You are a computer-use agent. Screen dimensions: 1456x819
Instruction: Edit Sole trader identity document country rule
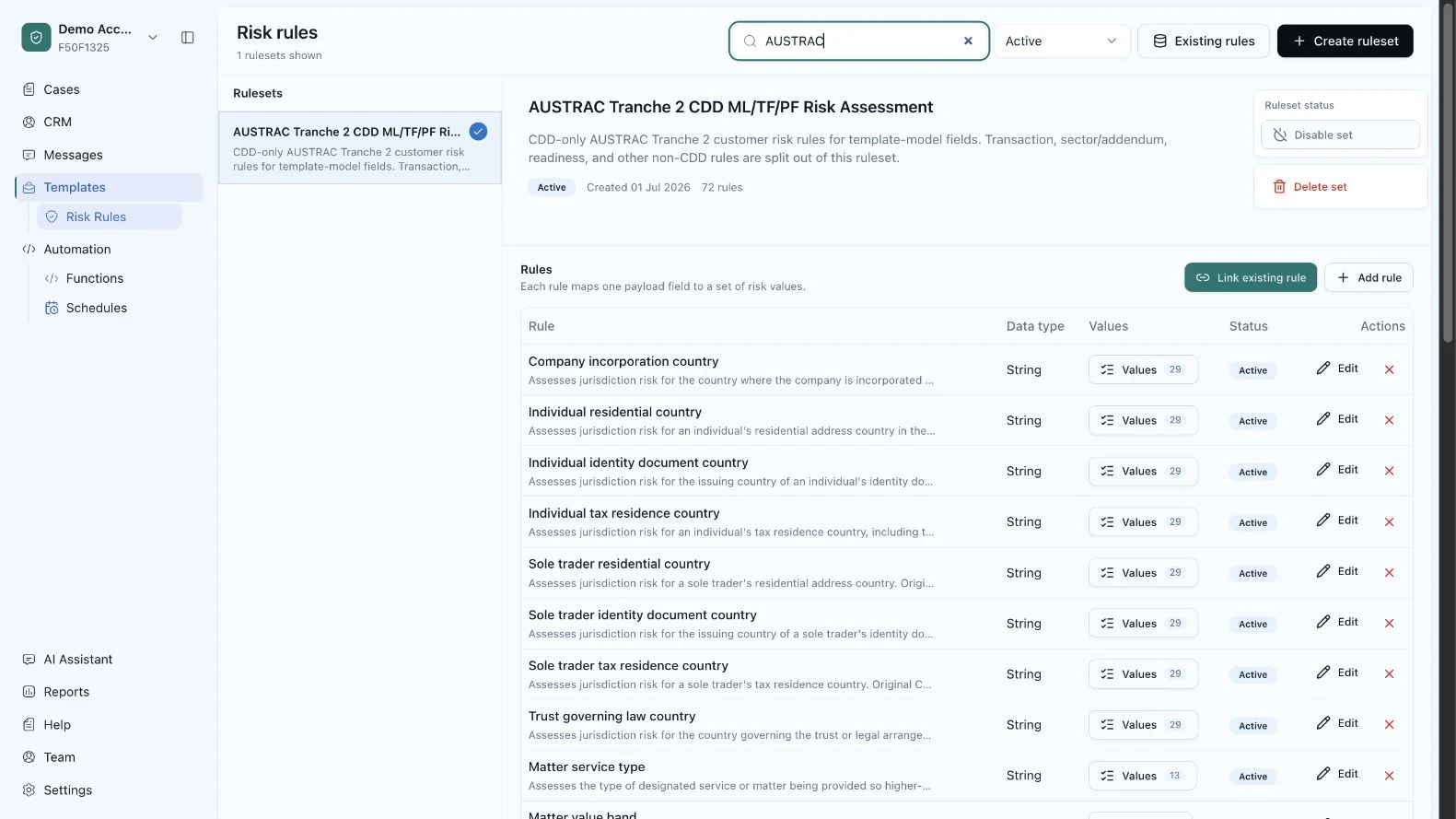[1337, 622]
